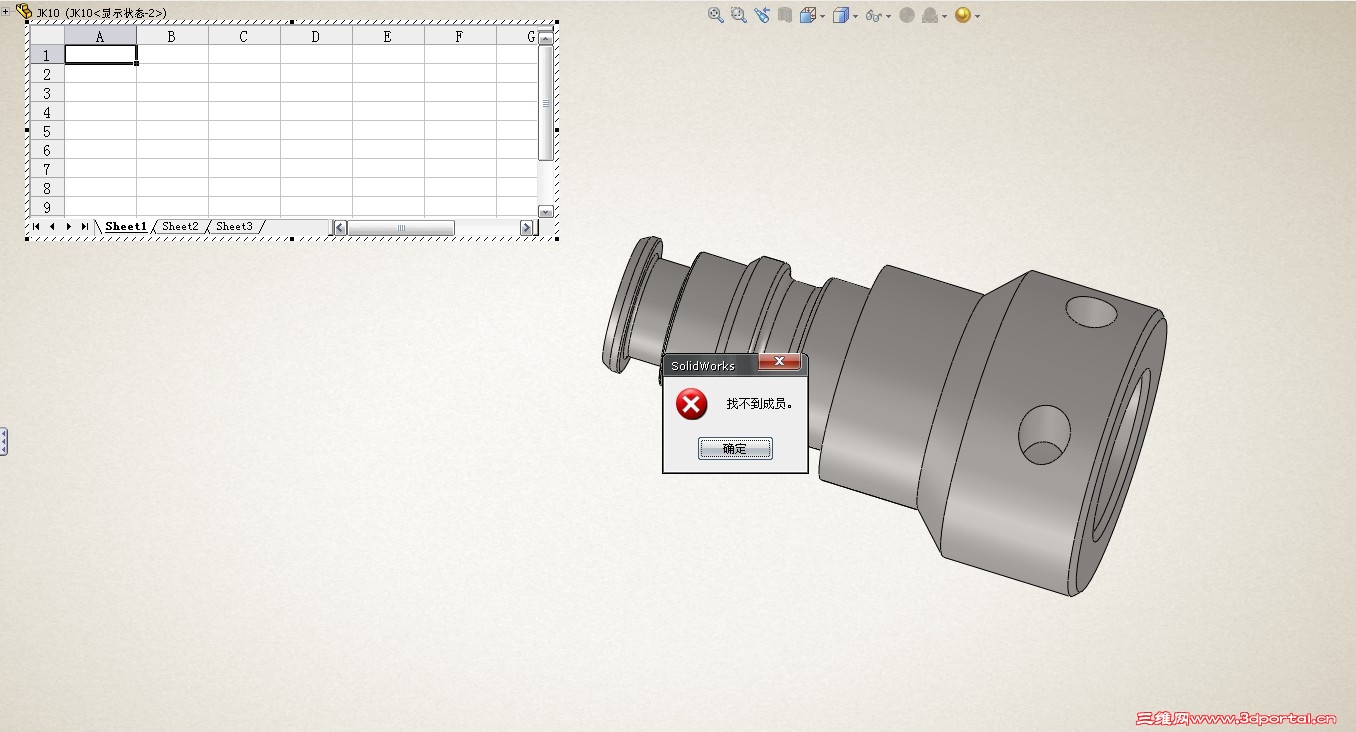Select row 5 header
1356x732 pixels.
pos(47,131)
